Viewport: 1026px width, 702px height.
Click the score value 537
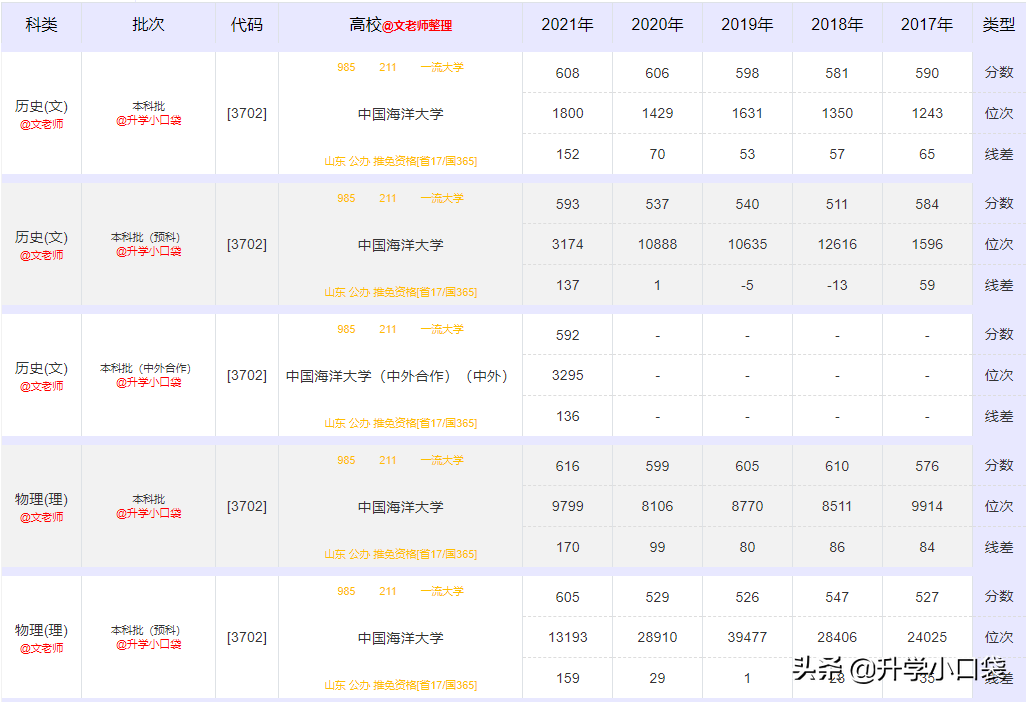[x=657, y=204]
